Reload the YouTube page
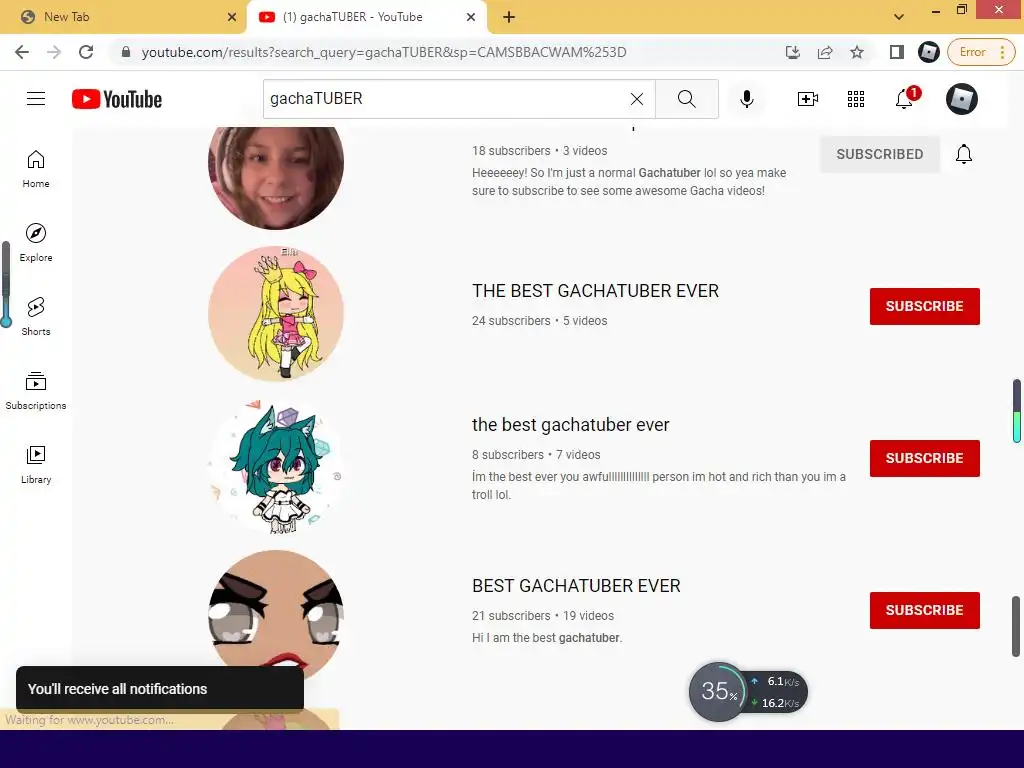This screenshot has width=1024, height=768. tap(86, 52)
